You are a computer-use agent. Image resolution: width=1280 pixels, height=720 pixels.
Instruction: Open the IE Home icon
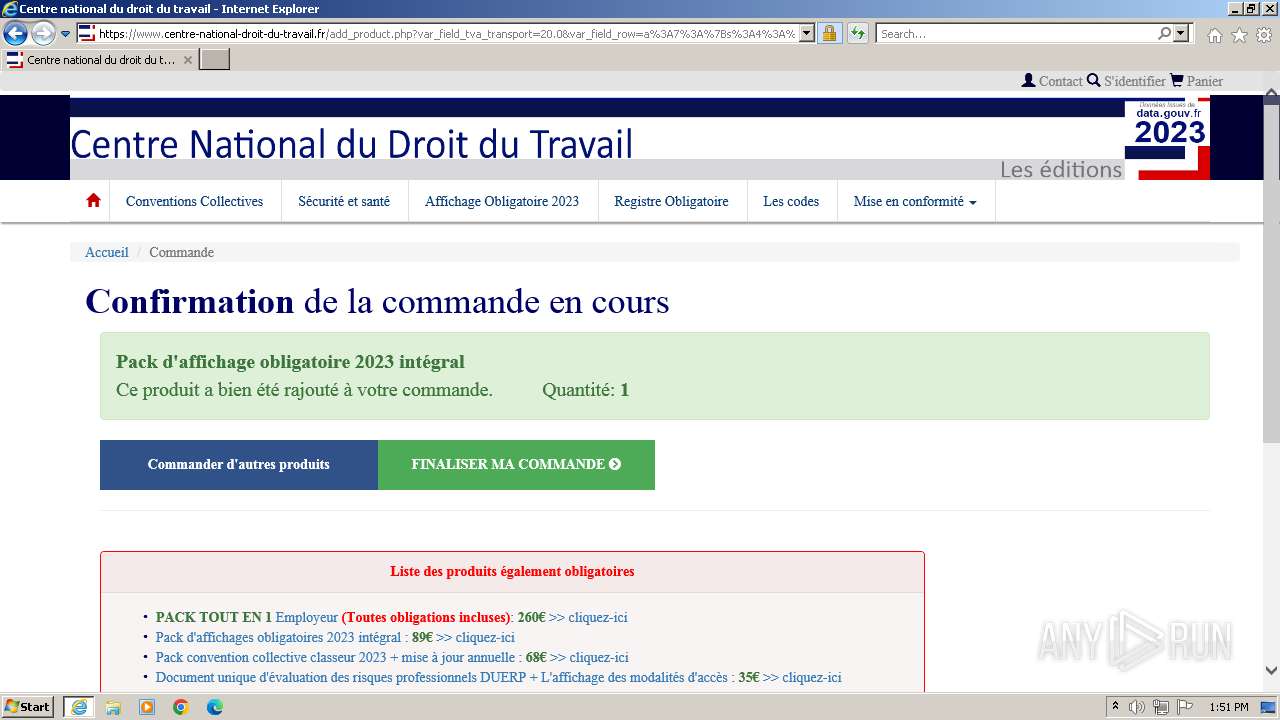coord(1214,35)
